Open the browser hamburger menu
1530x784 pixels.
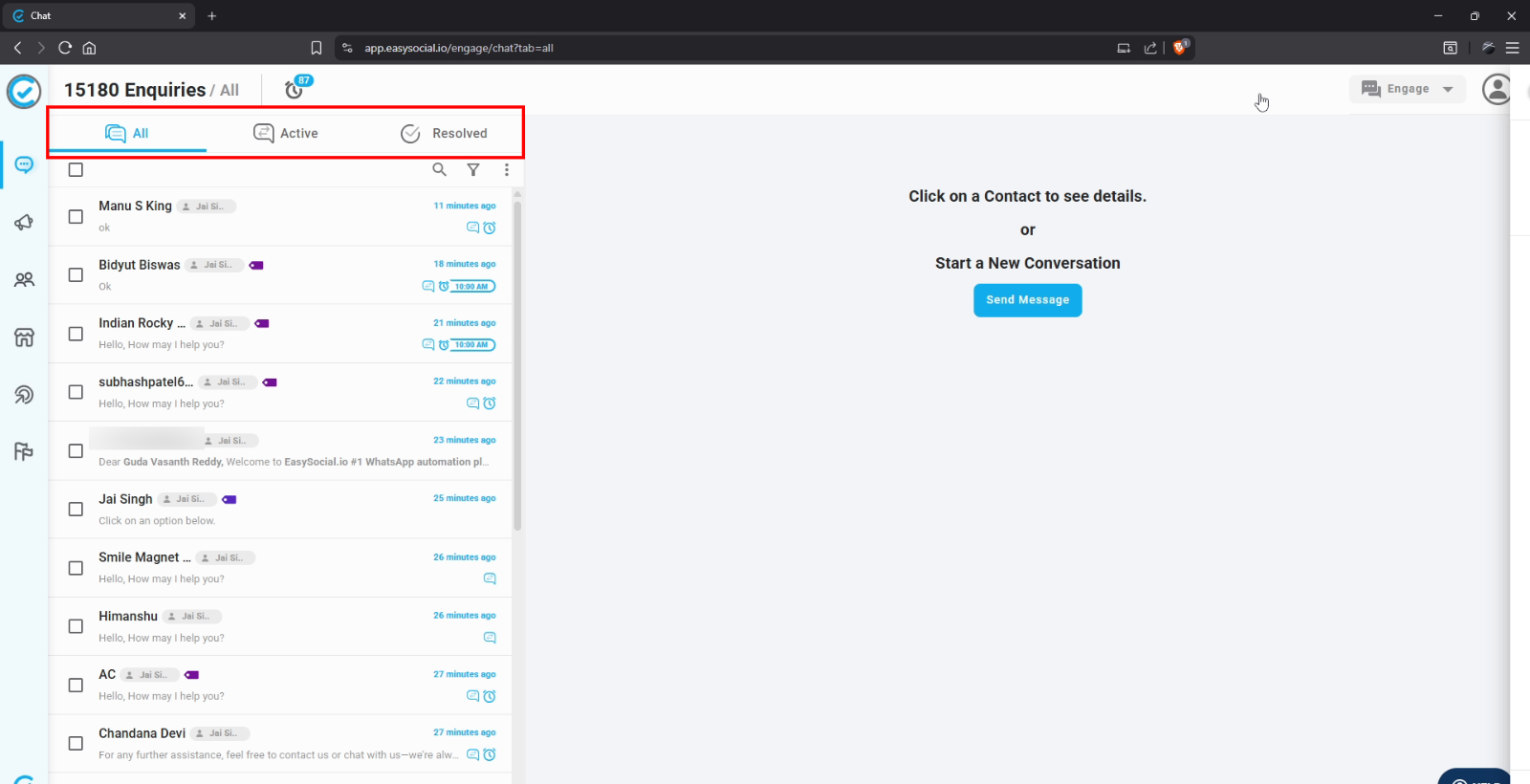coord(1512,48)
